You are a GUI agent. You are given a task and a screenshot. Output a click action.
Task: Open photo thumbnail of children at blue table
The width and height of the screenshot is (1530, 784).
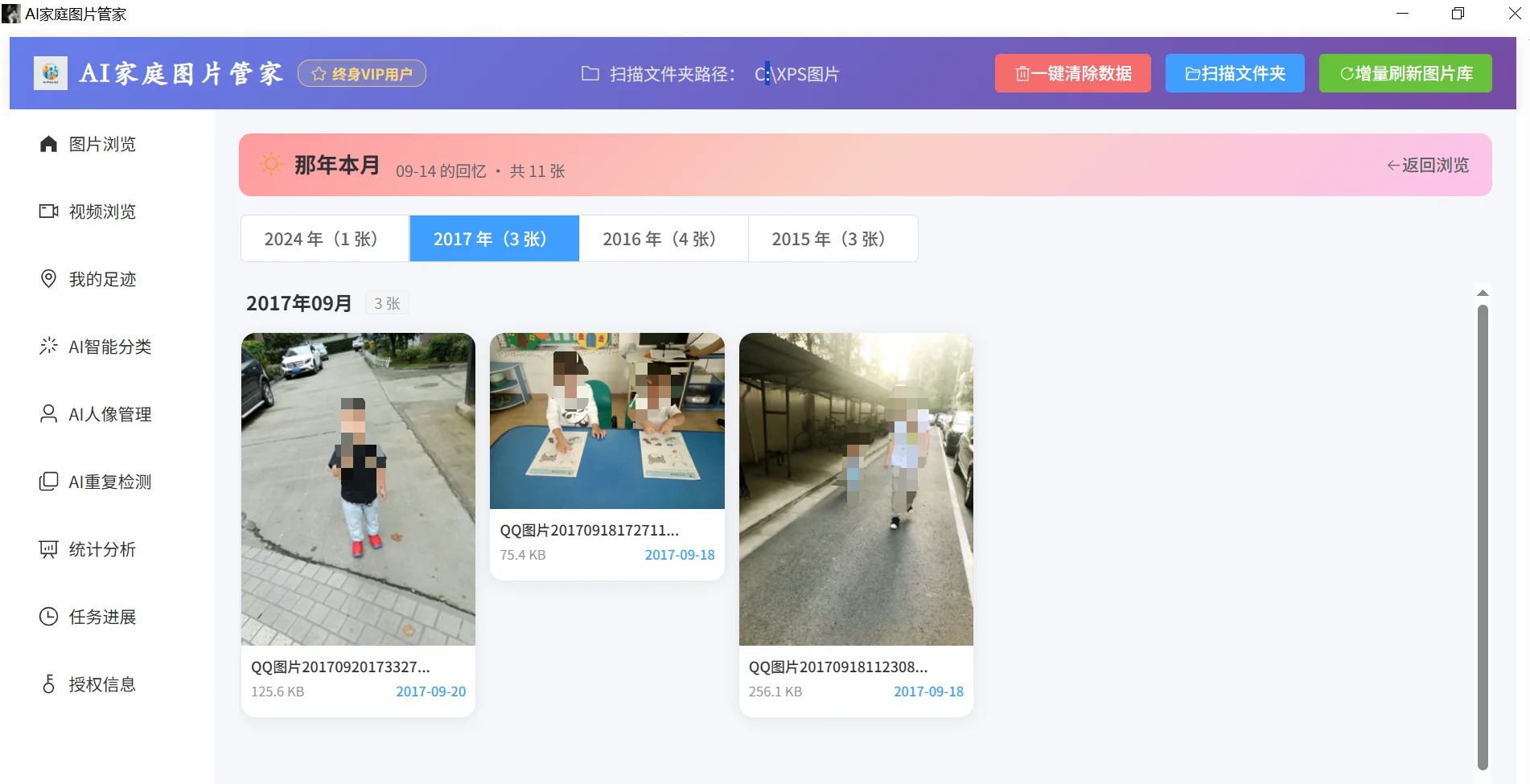coord(607,421)
